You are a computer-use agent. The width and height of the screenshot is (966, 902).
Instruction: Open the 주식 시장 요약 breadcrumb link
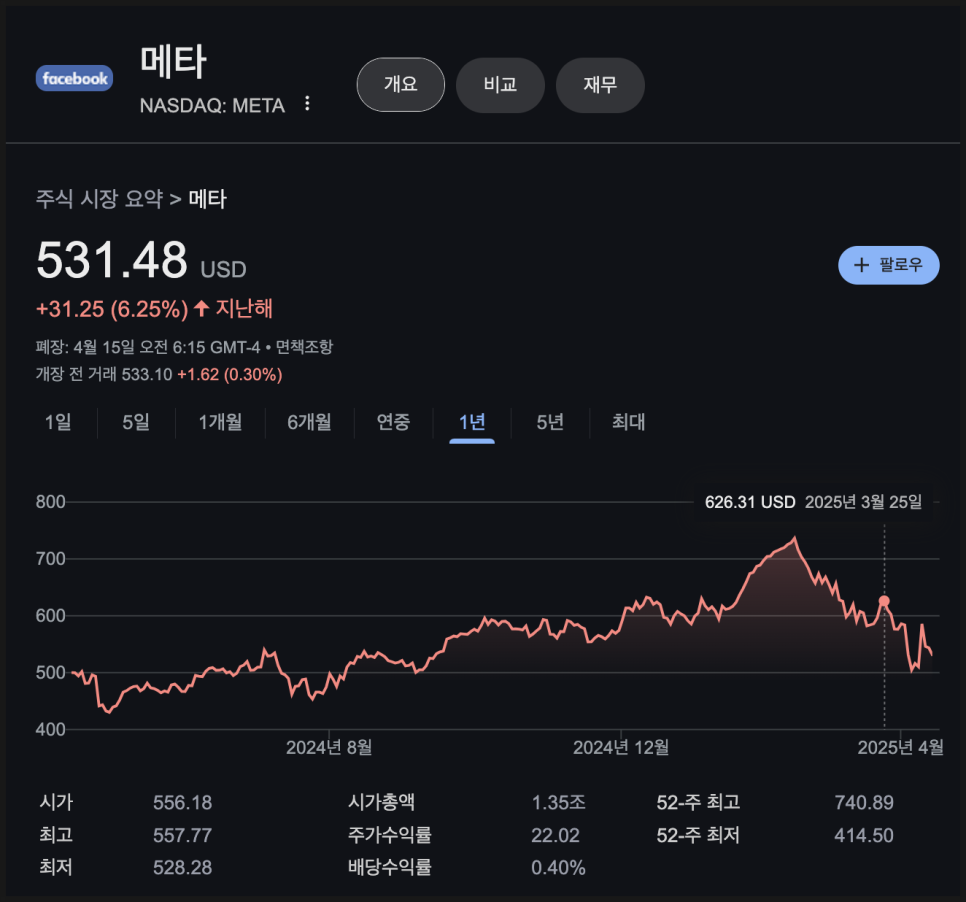[x=99, y=198]
